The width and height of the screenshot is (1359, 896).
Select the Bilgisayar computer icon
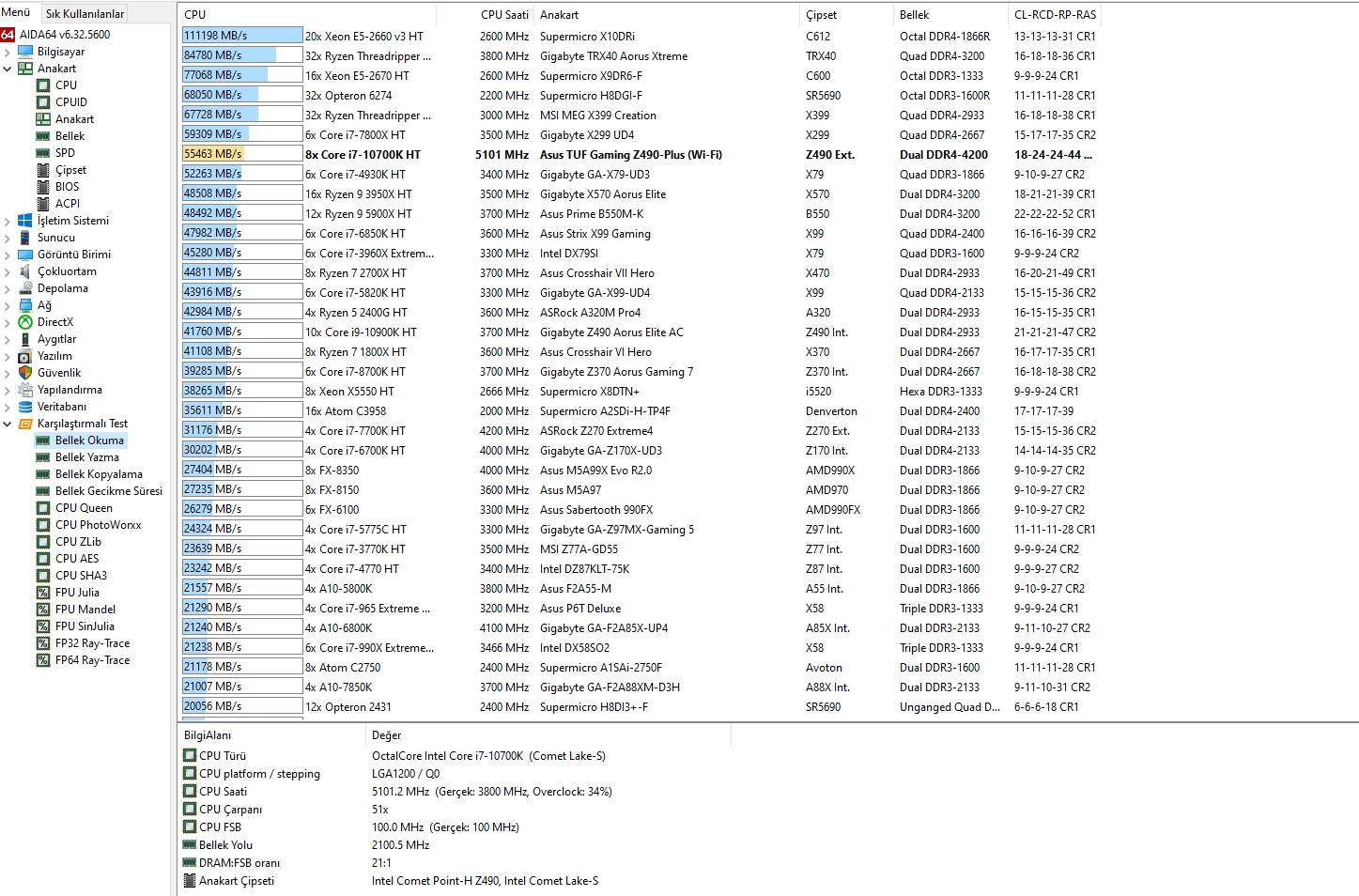click(x=25, y=52)
